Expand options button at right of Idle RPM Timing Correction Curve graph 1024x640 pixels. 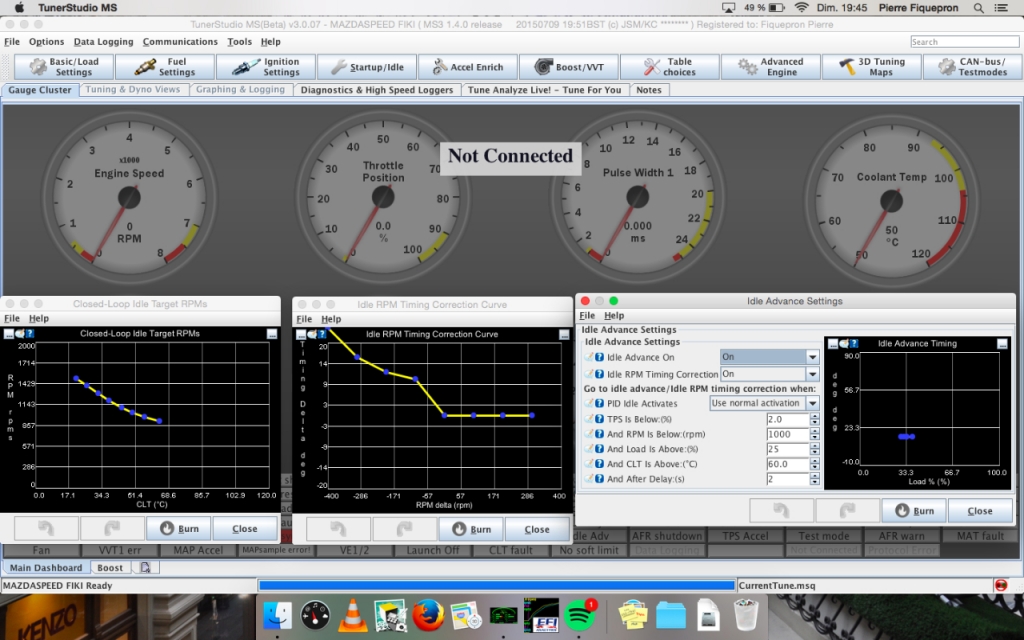click(564, 334)
